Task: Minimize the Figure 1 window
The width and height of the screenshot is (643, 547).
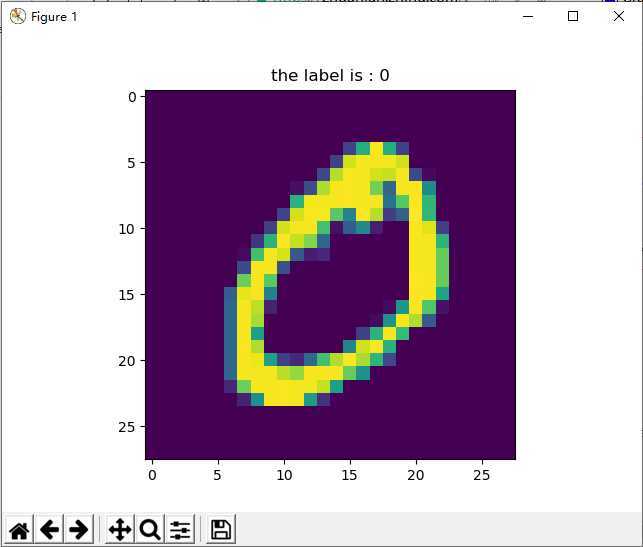Action: pyautogui.click(x=528, y=16)
